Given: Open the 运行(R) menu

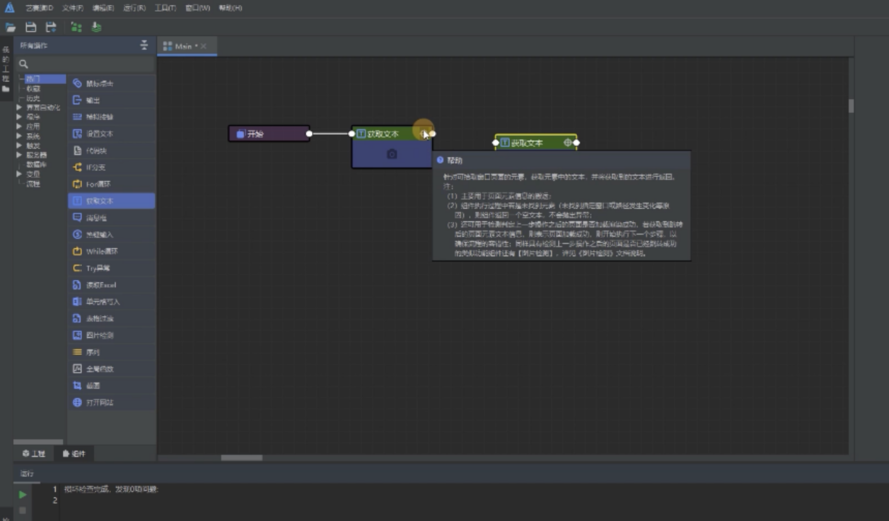Looking at the screenshot, I should pos(134,8).
